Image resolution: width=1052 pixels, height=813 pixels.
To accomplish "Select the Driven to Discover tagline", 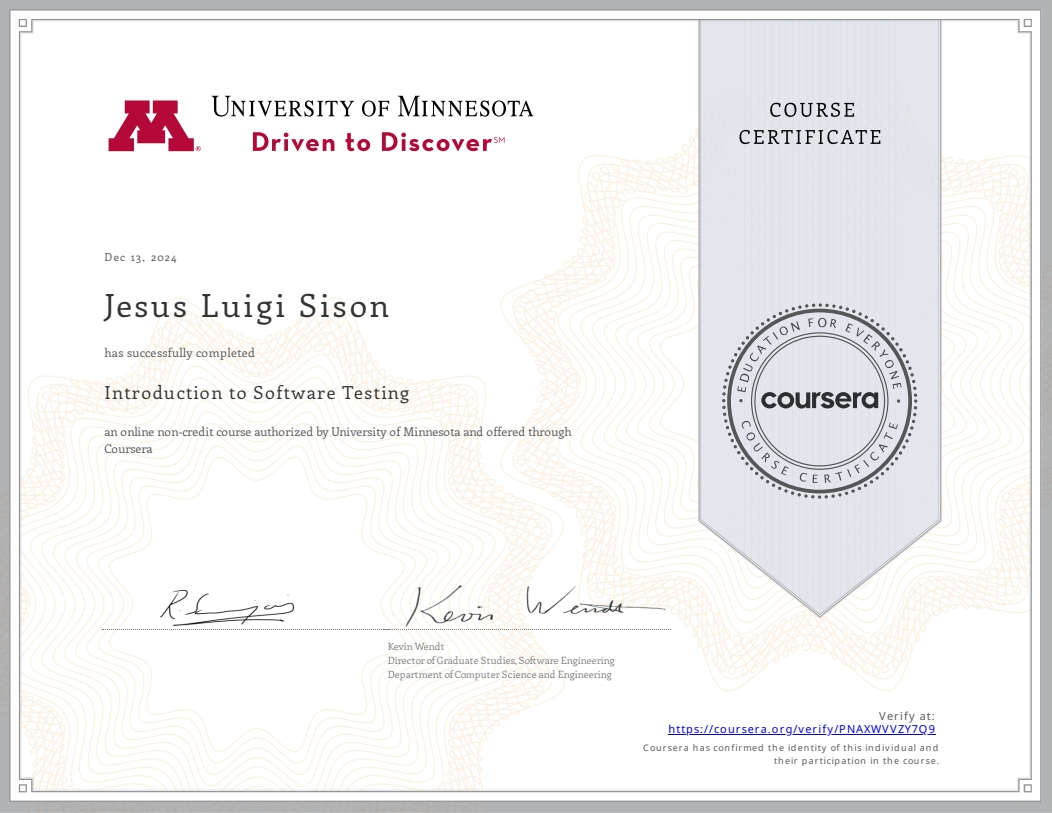I will 371,143.
